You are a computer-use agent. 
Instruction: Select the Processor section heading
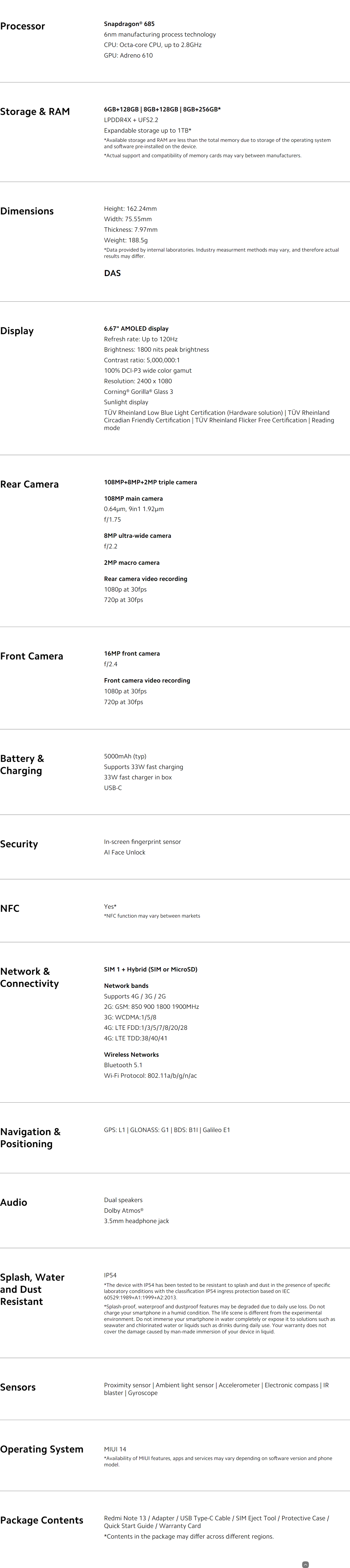click(23, 26)
